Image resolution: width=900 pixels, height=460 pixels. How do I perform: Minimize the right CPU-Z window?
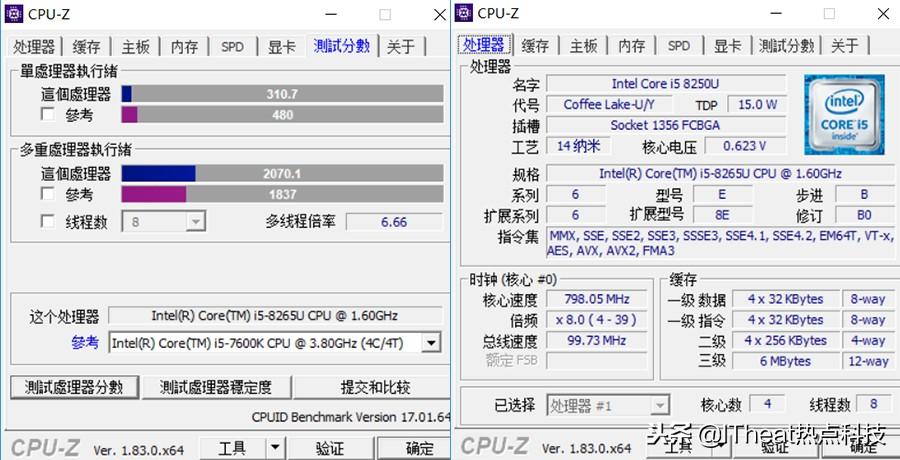coord(778,13)
